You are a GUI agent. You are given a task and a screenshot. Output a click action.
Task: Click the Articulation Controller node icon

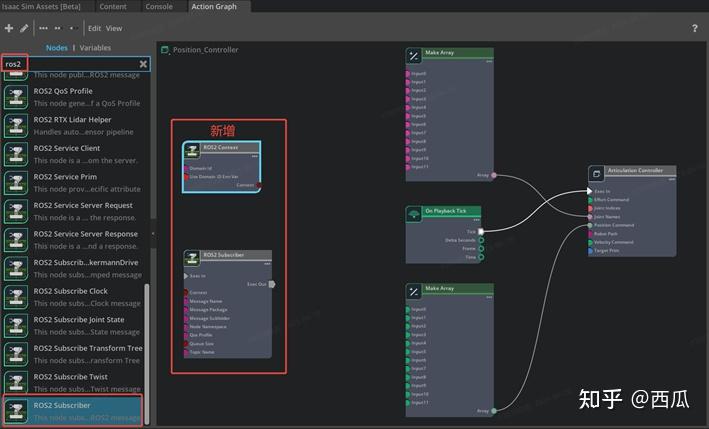(596, 172)
